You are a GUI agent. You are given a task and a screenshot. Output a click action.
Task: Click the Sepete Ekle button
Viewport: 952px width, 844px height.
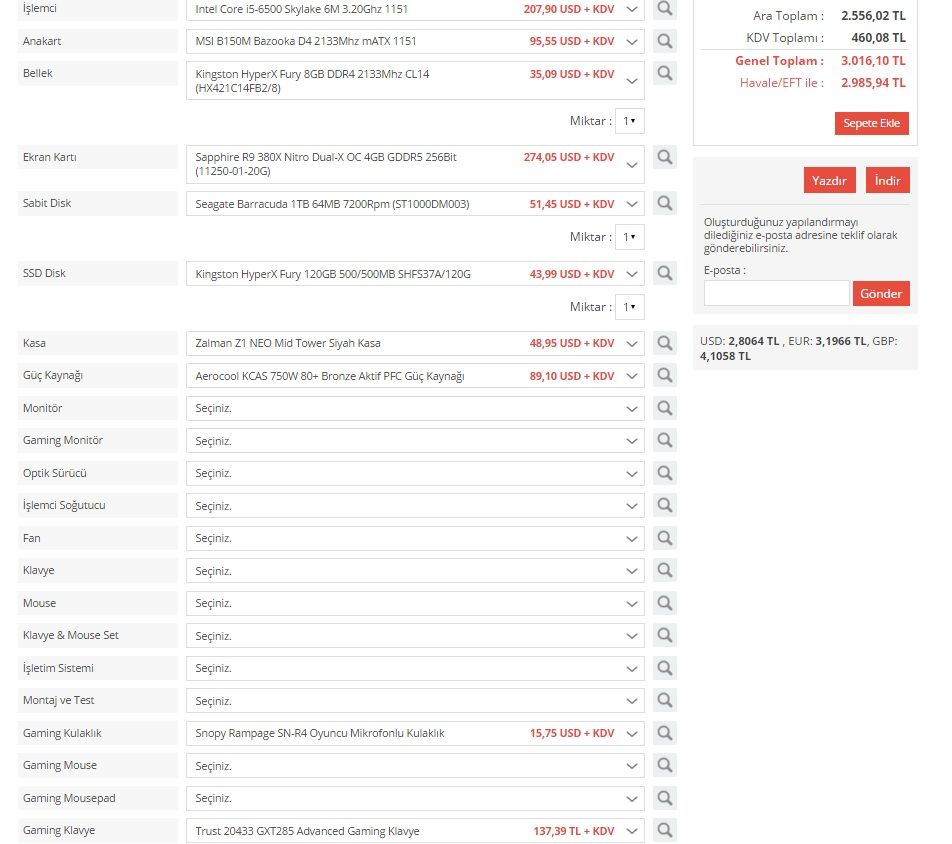871,123
